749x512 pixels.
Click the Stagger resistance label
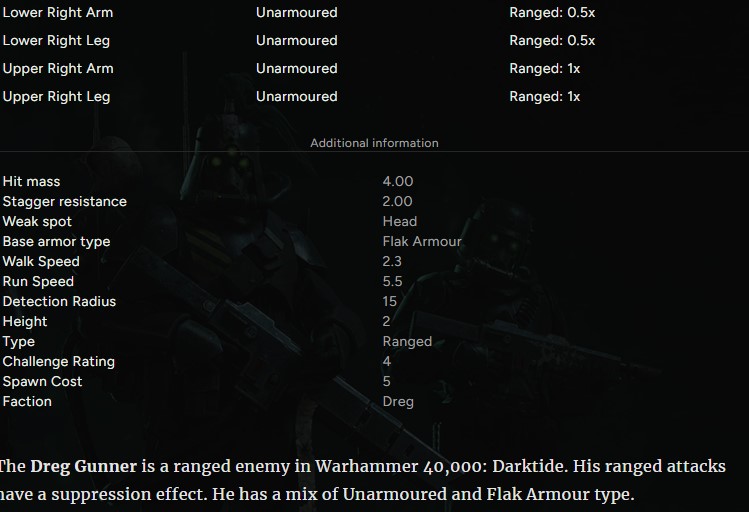pos(64,202)
